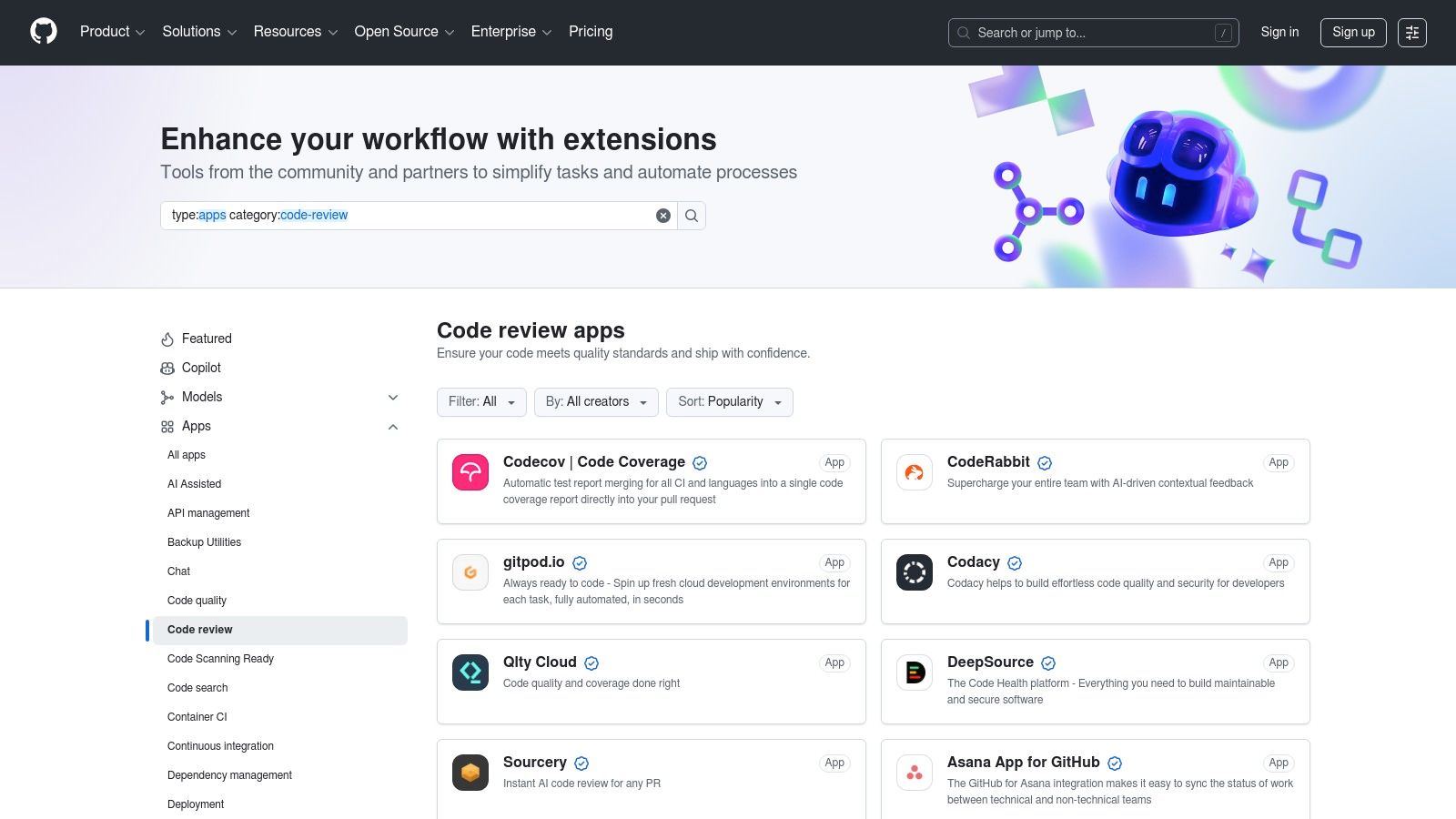Open the DeepSource title link

click(x=990, y=662)
